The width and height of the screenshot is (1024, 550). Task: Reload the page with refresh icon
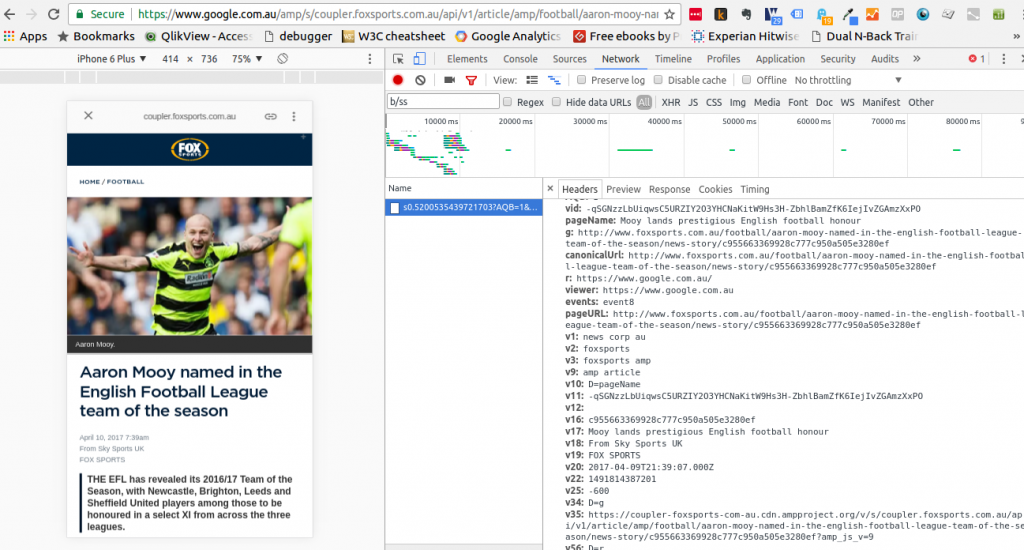(54, 14)
